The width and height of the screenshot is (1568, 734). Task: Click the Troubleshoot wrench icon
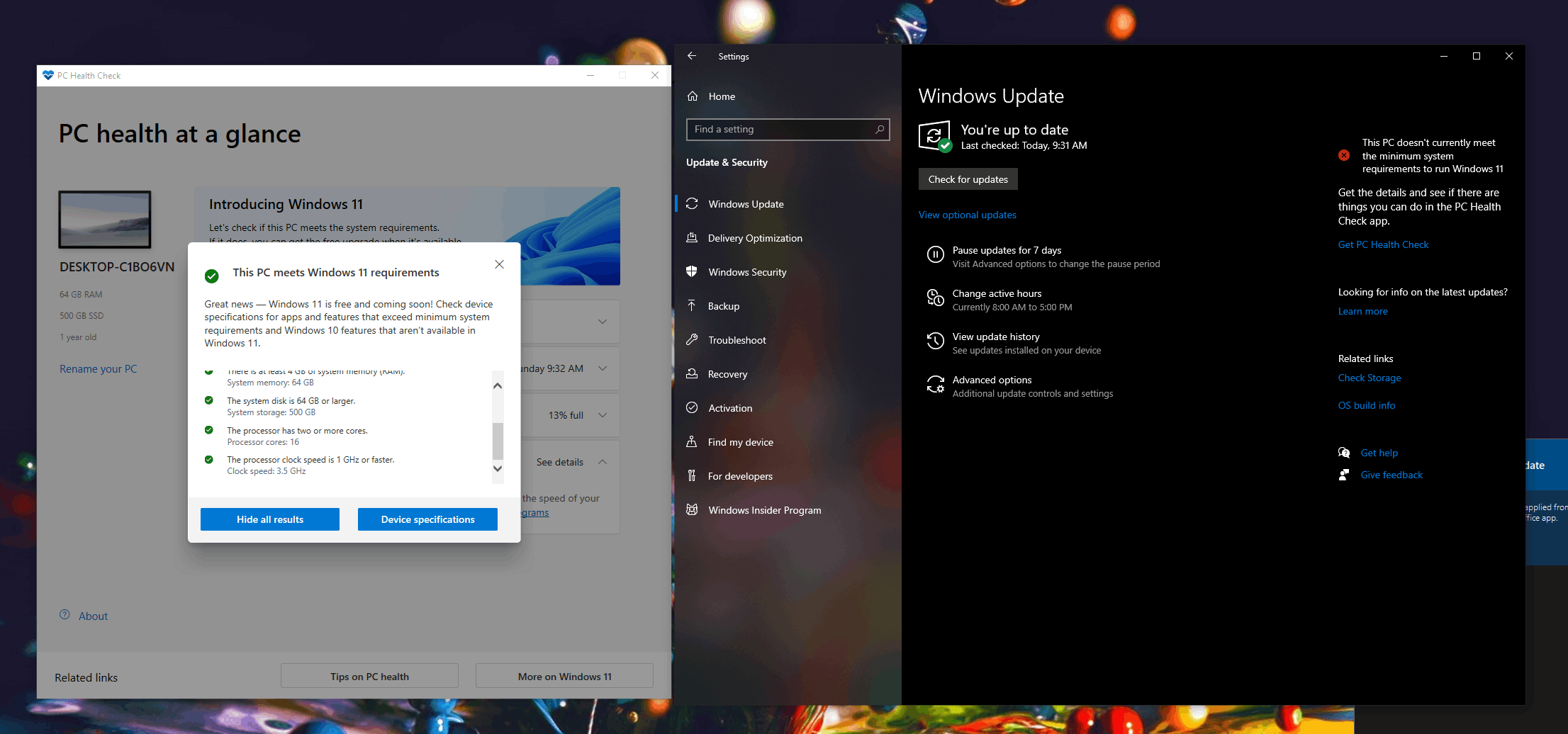(692, 340)
